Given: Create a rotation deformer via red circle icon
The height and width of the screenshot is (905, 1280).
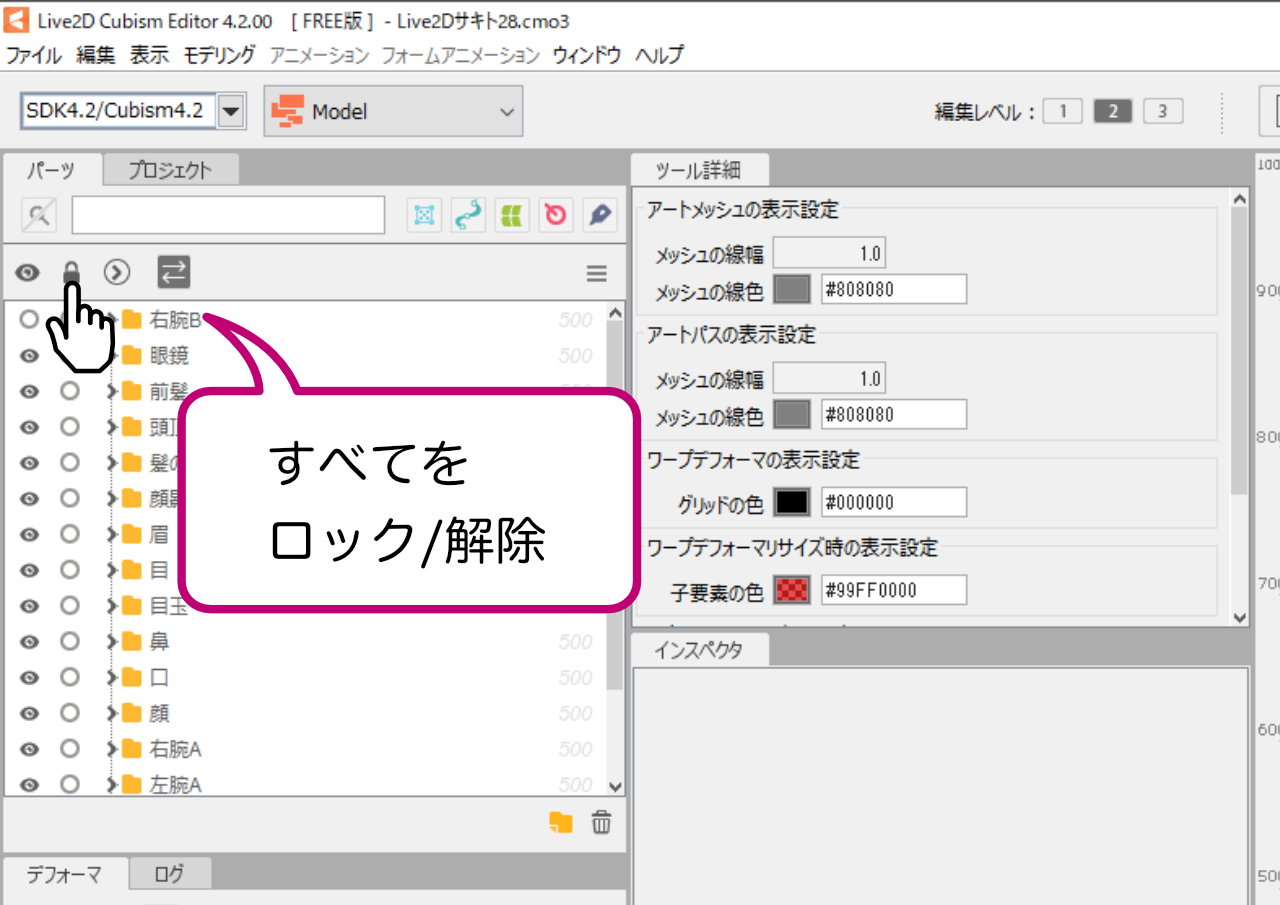Looking at the screenshot, I should (555, 215).
